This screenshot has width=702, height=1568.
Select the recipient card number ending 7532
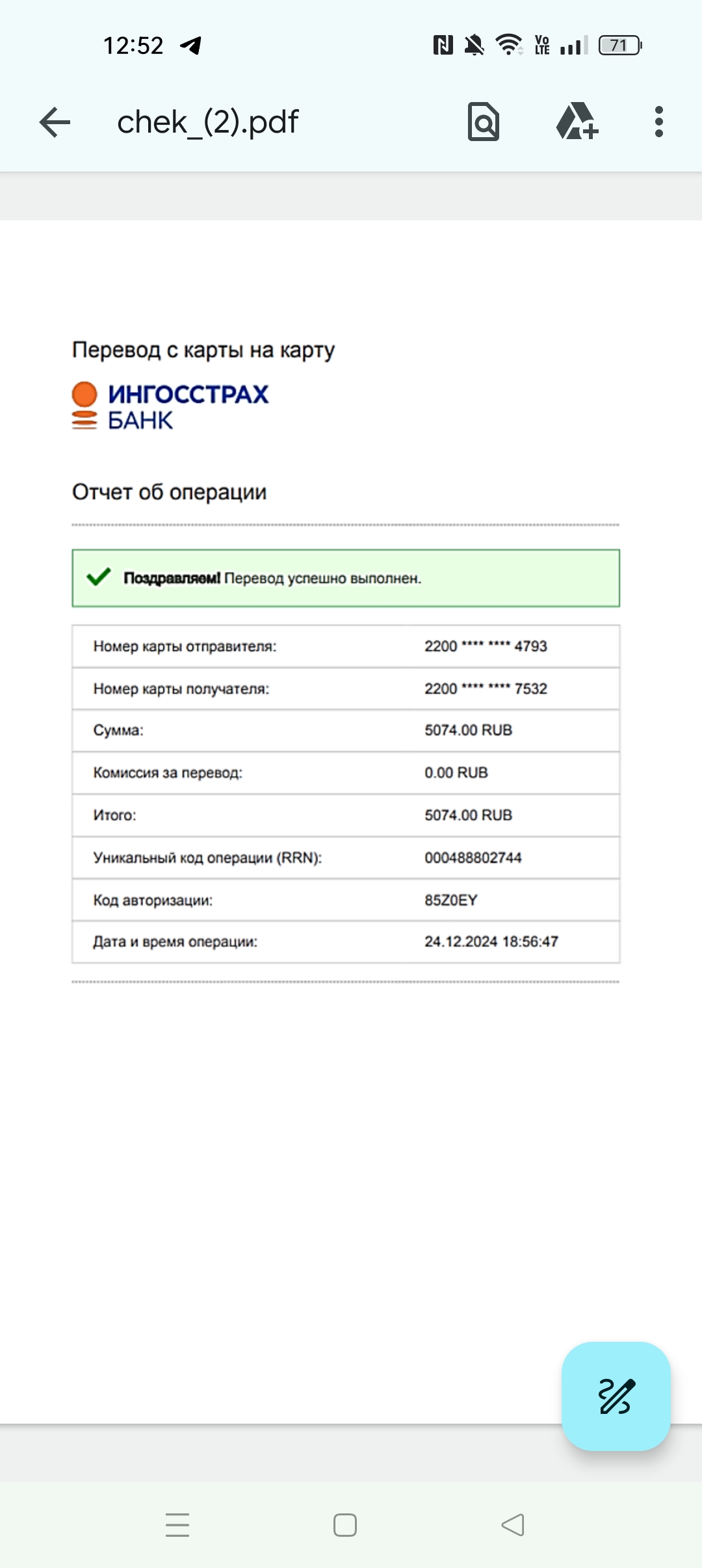486,688
